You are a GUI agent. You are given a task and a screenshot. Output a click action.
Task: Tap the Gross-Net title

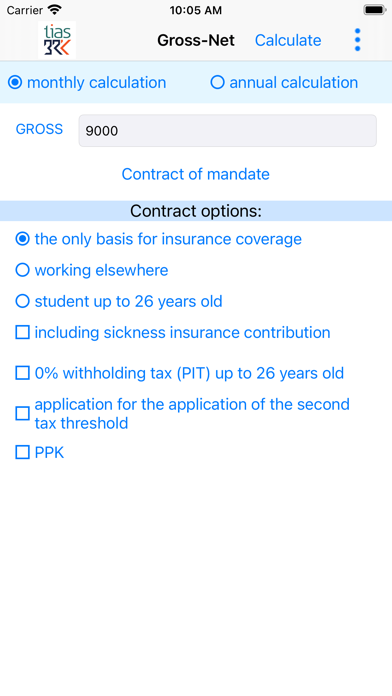pyautogui.click(x=196, y=40)
